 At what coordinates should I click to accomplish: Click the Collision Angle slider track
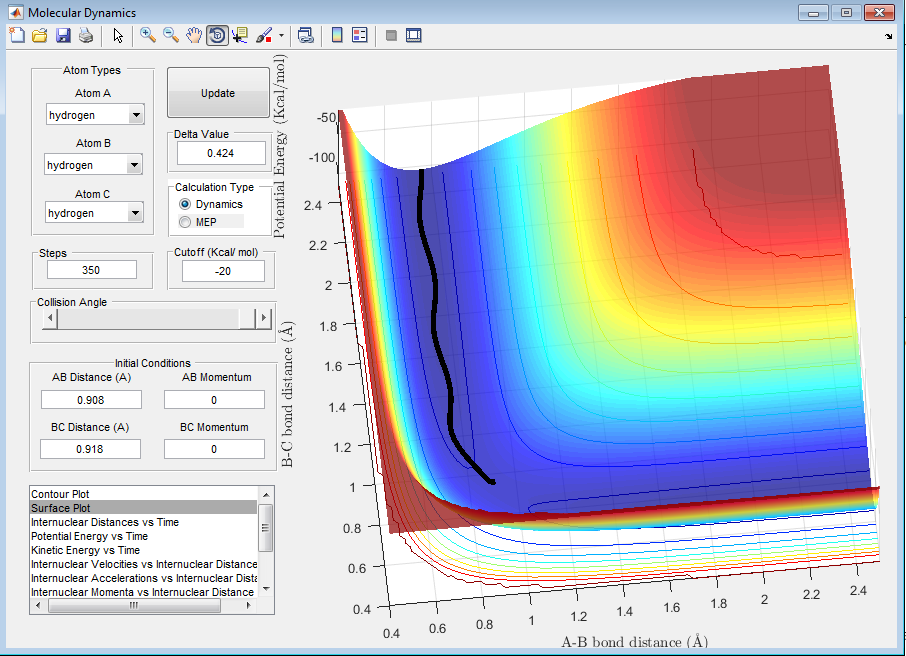150,318
